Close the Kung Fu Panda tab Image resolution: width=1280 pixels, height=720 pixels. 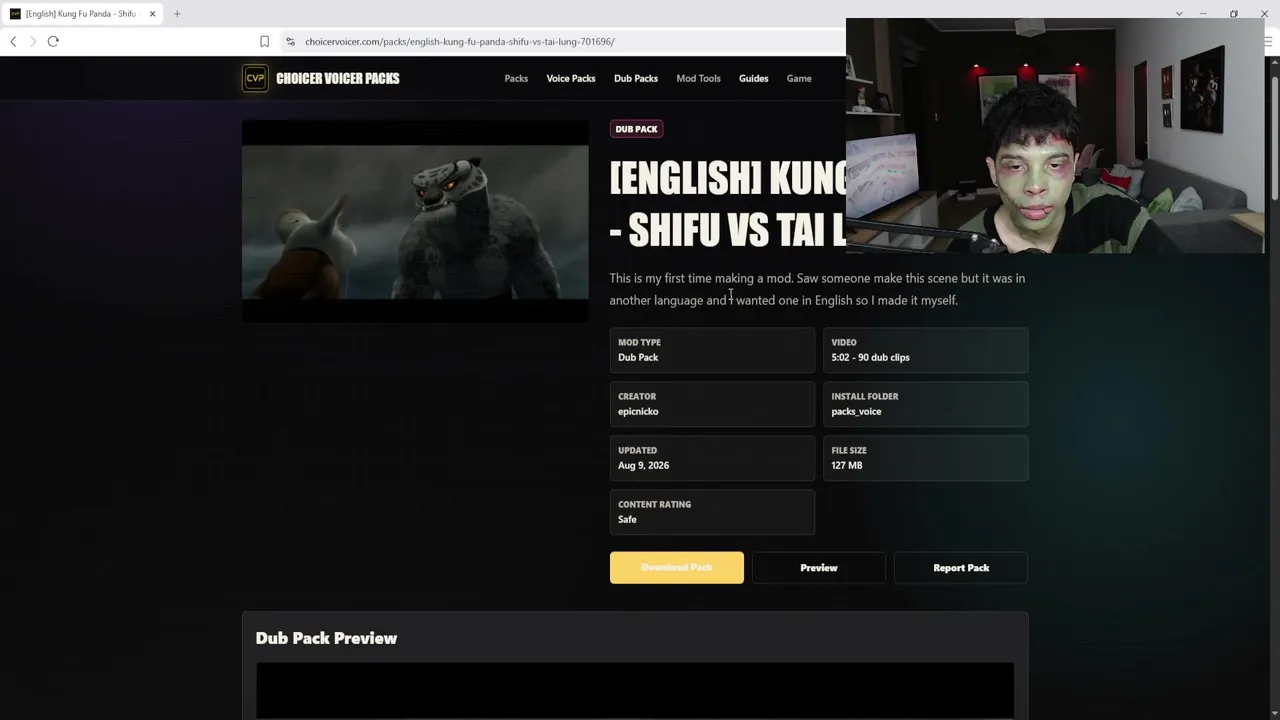[152, 14]
